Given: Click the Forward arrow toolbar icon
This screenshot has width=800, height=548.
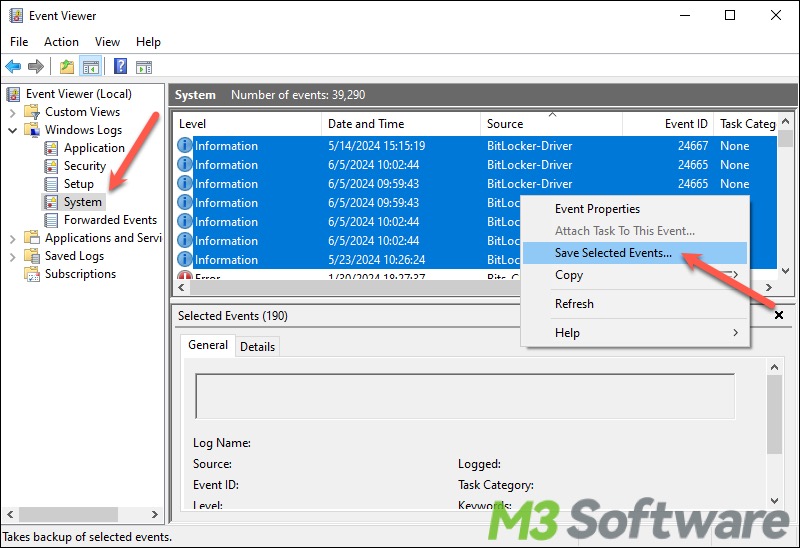Looking at the screenshot, I should 36,66.
